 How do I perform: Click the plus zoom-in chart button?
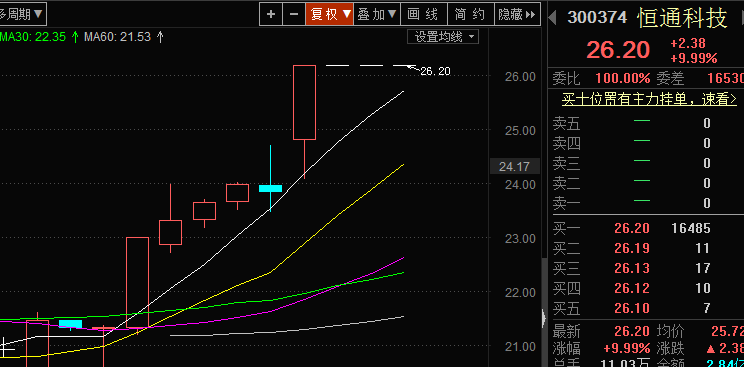[x=271, y=14]
